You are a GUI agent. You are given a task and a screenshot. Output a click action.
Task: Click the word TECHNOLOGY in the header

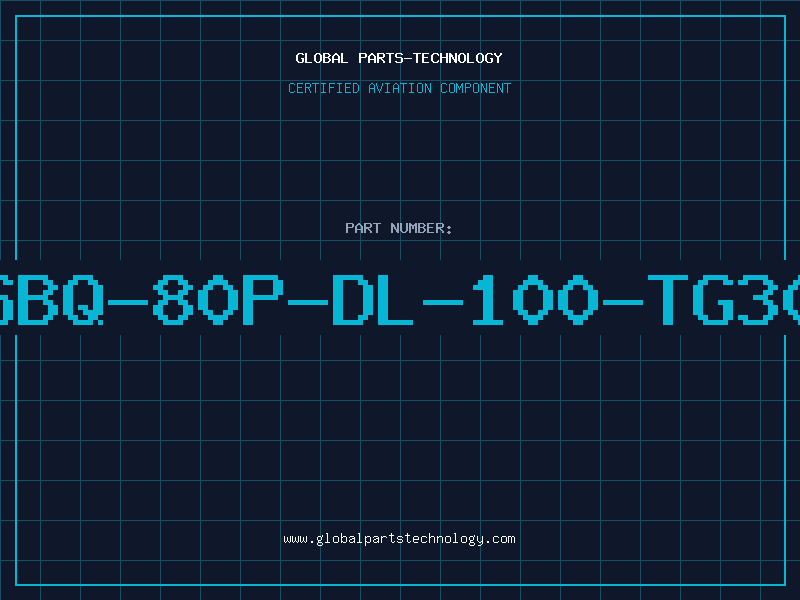(458, 58)
